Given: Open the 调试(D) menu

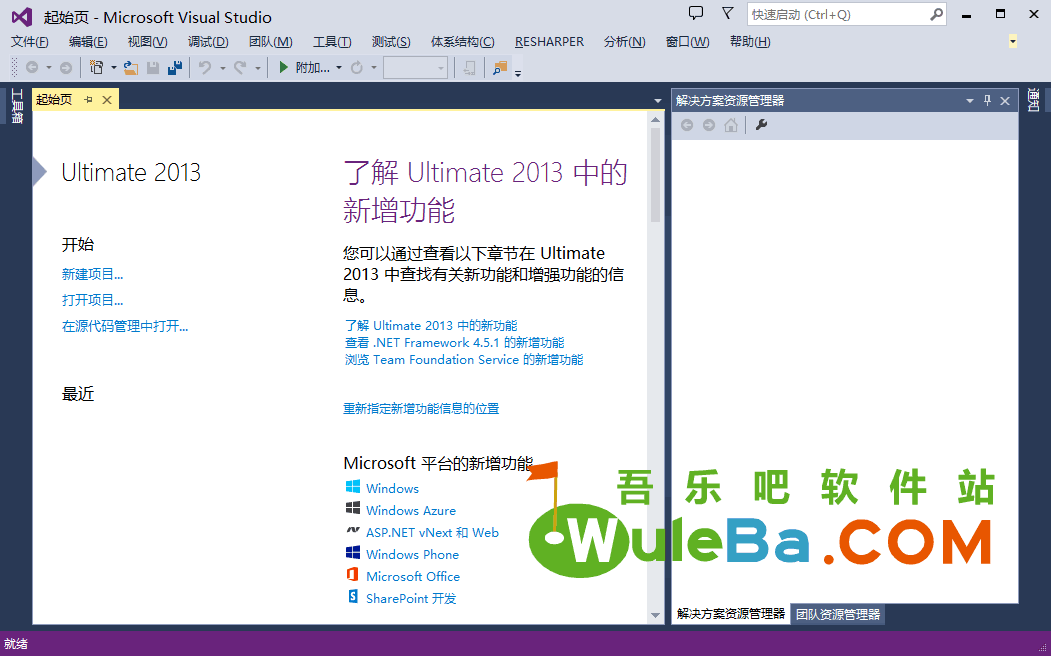Looking at the screenshot, I should coord(208,42).
